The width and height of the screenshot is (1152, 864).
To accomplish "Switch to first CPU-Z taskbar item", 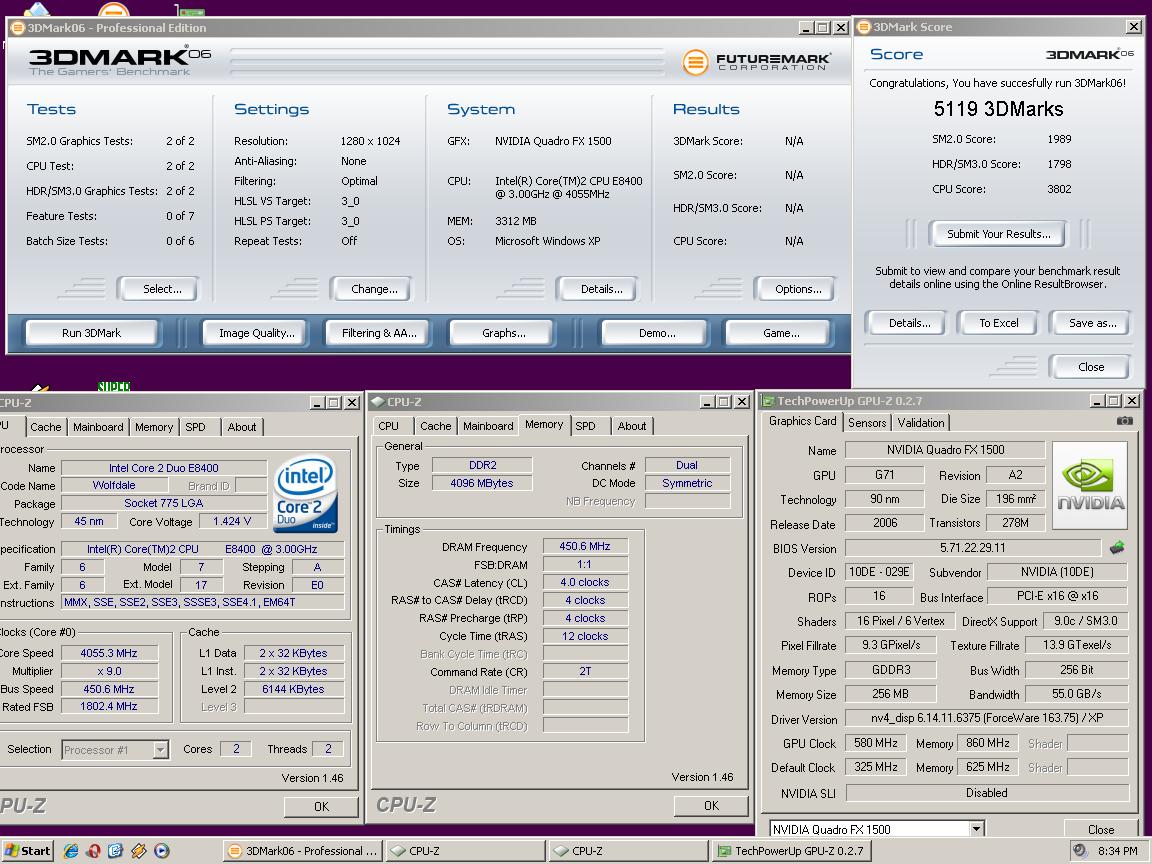I will pos(466,851).
